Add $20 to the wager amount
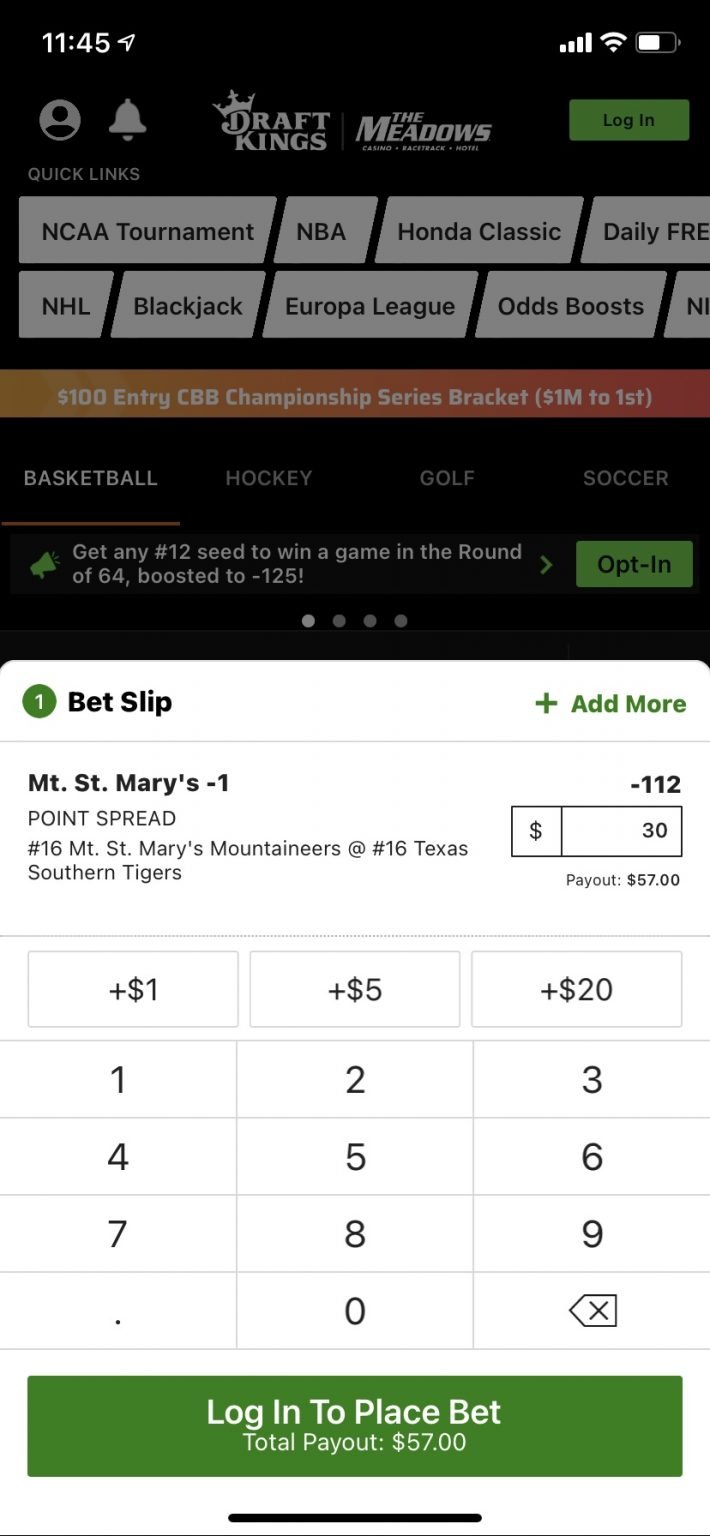The width and height of the screenshot is (710, 1536). pos(577,989)
